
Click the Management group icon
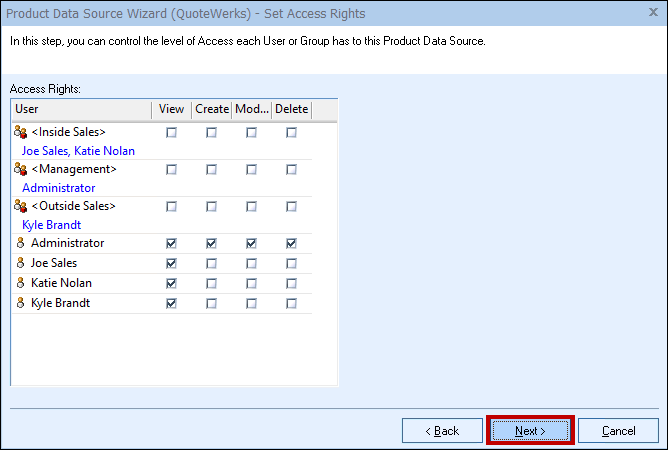pyautogui.click(x=20, y=169)
